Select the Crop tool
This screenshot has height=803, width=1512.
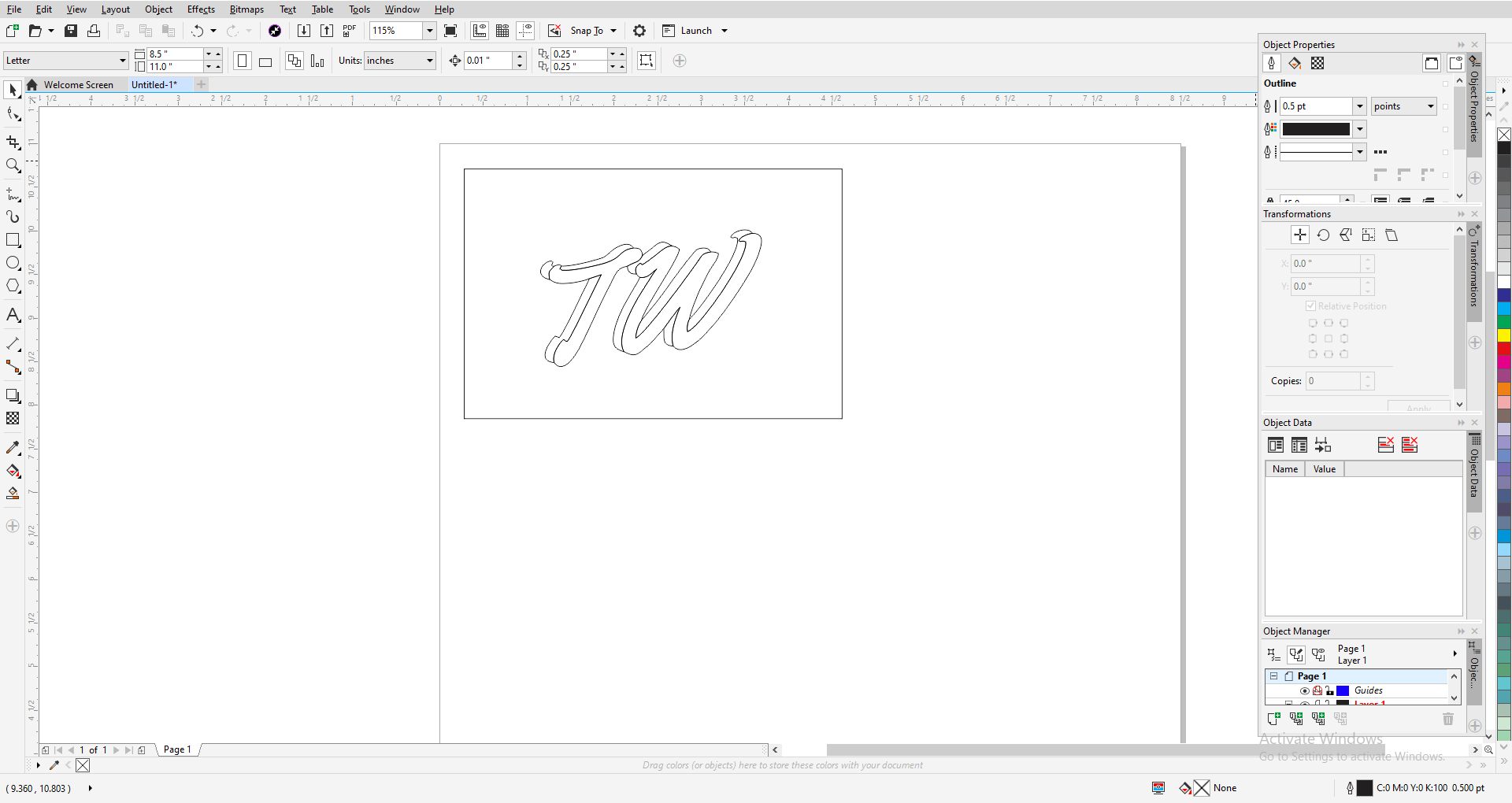pyautogui.click(x=13, y=142)
